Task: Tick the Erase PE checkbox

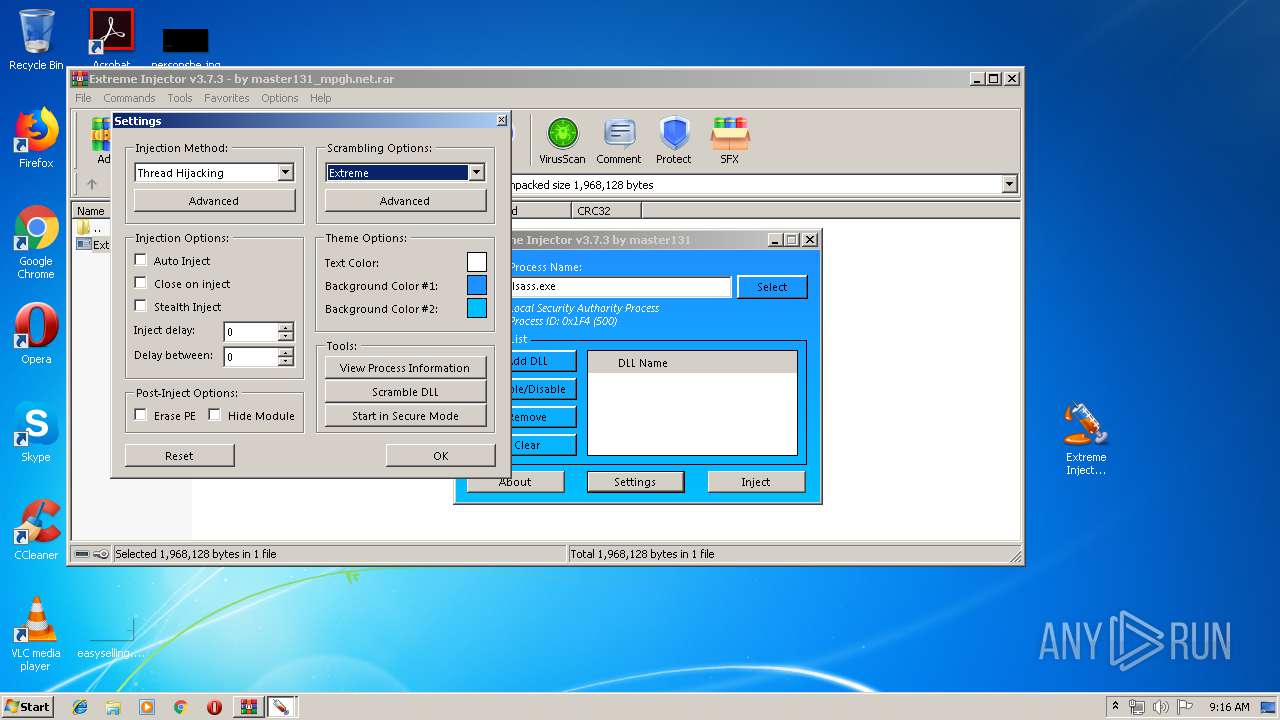Action: (x=141, y=415)
